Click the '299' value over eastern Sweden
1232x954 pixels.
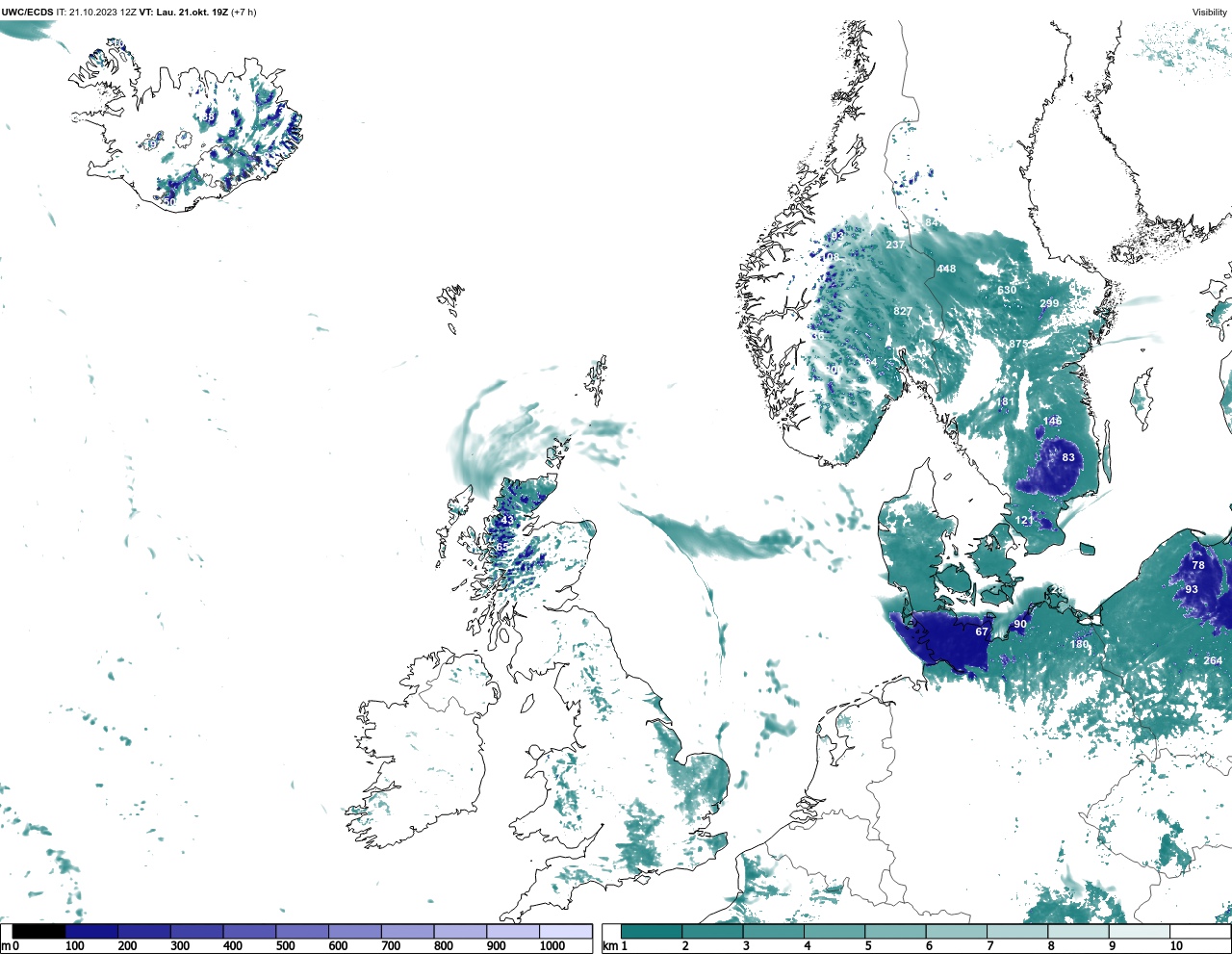tap(1049, 303)
